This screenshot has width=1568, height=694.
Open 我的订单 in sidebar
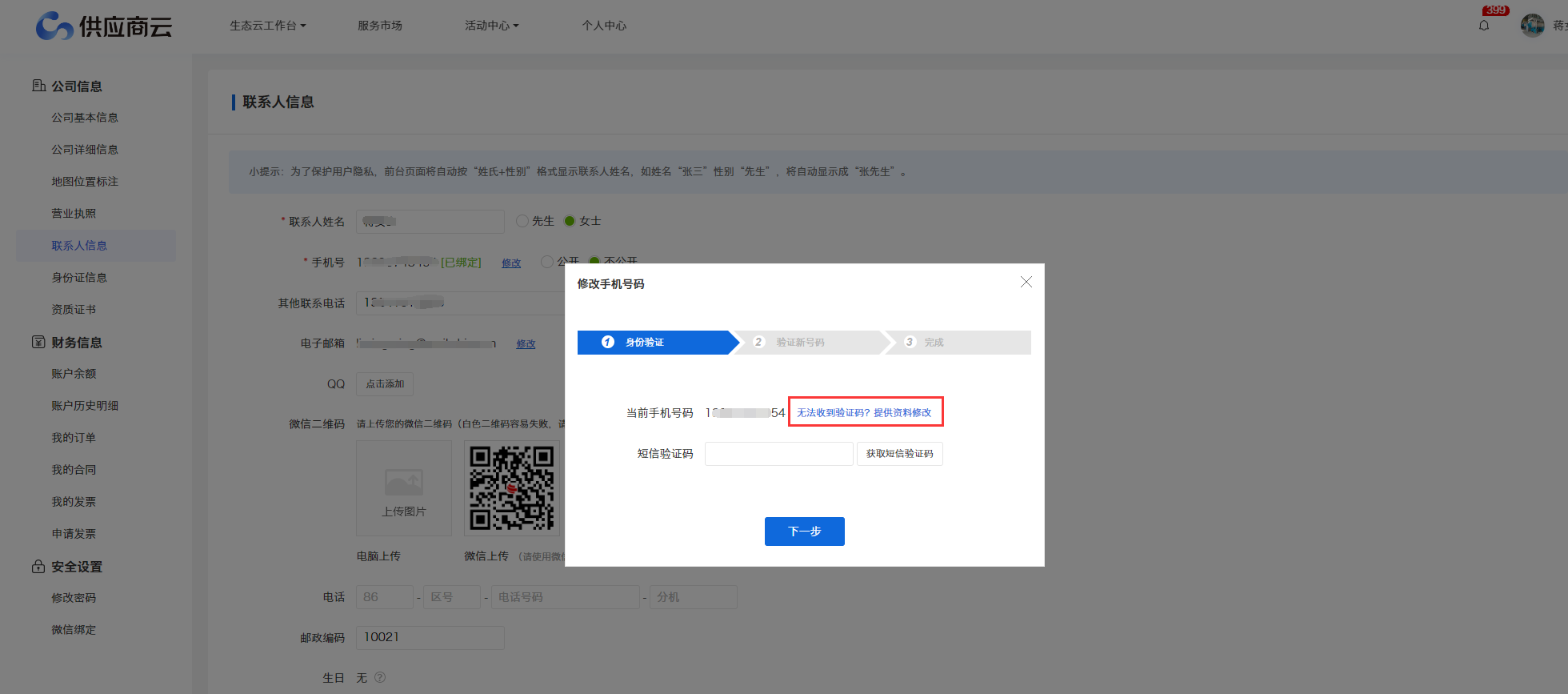point(74,438)
